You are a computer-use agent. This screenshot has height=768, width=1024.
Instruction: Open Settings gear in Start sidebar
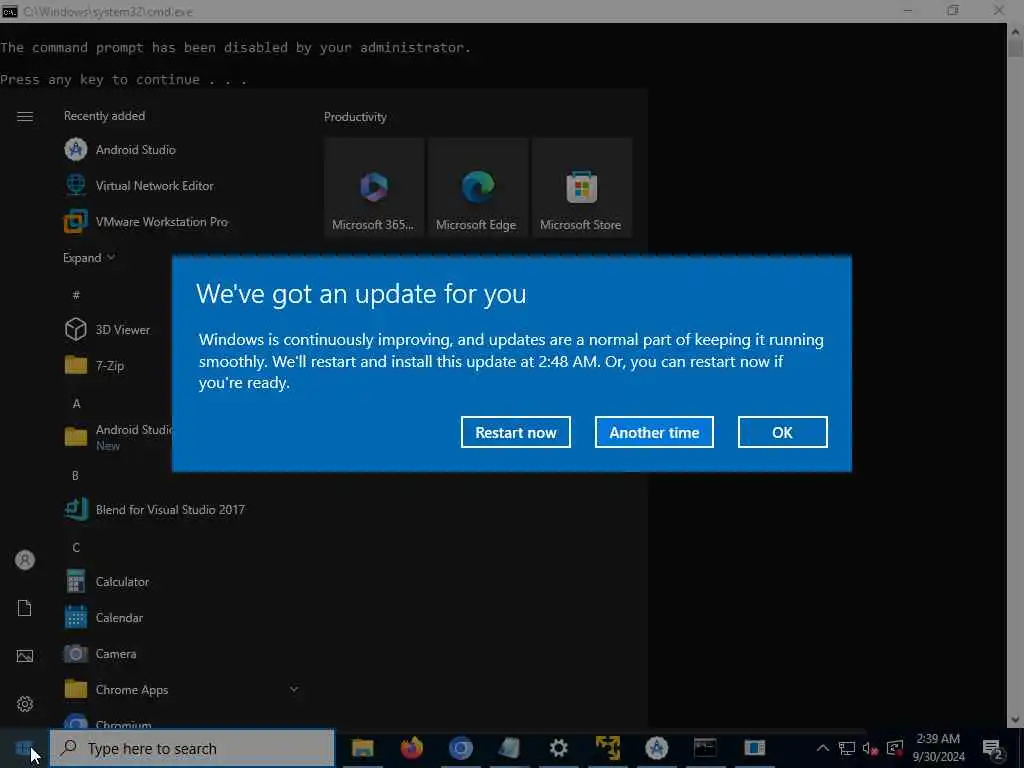(x=25, y=703)
